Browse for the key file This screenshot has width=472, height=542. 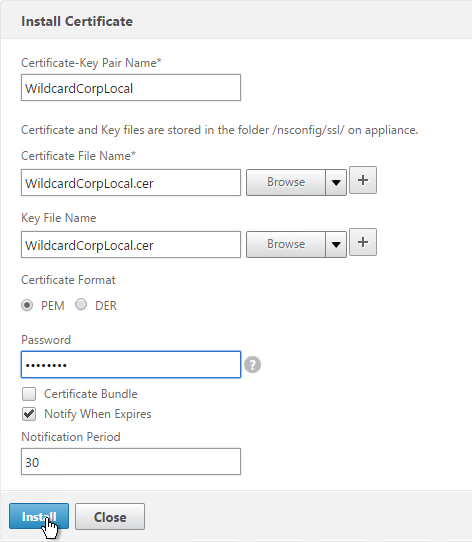point(286,244)
